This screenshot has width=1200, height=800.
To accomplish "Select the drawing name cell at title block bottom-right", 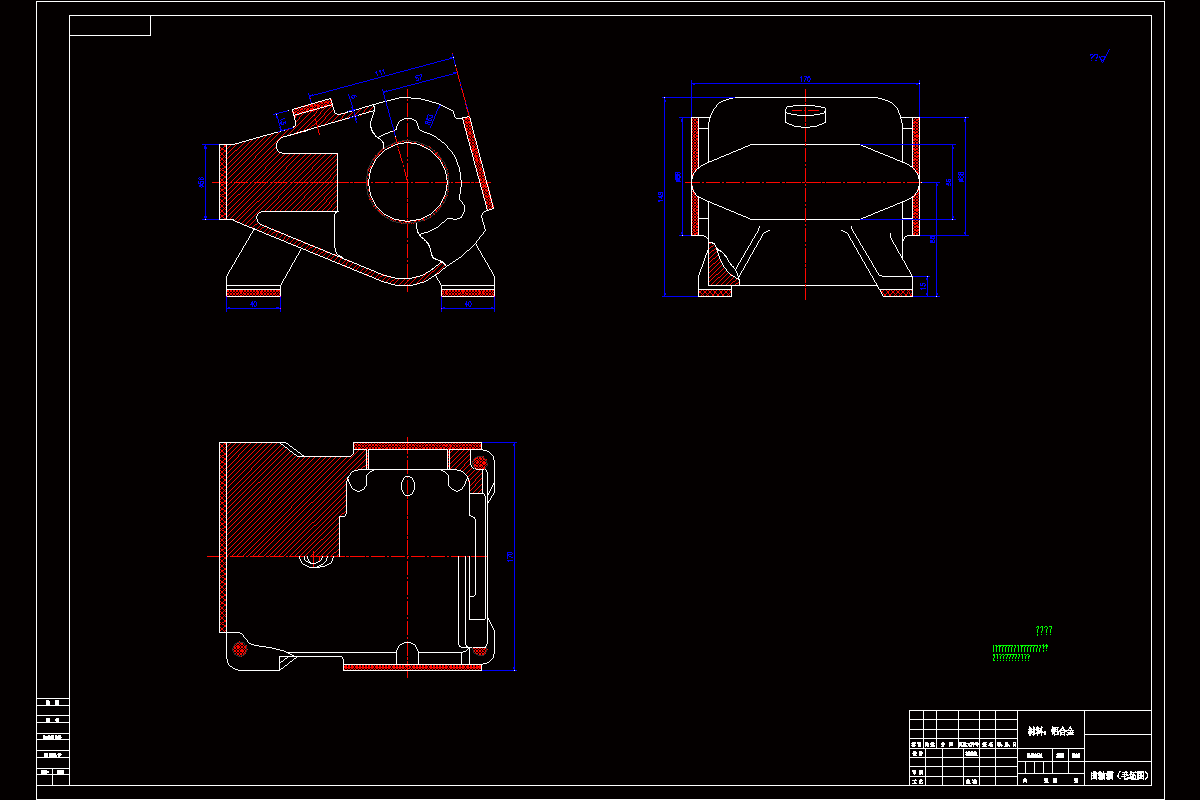I will (1117, 775).
